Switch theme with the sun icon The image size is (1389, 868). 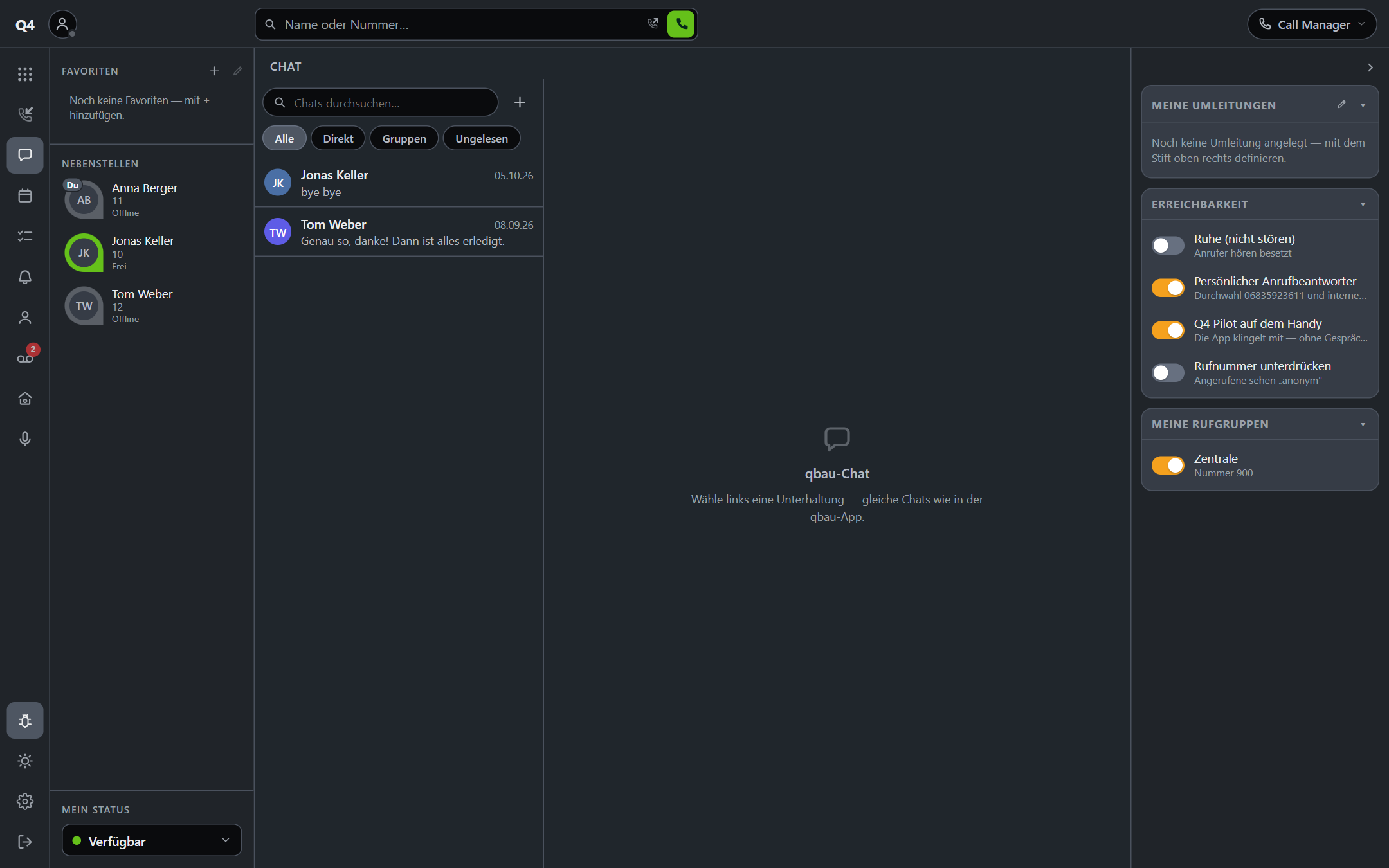coord(25,761)
